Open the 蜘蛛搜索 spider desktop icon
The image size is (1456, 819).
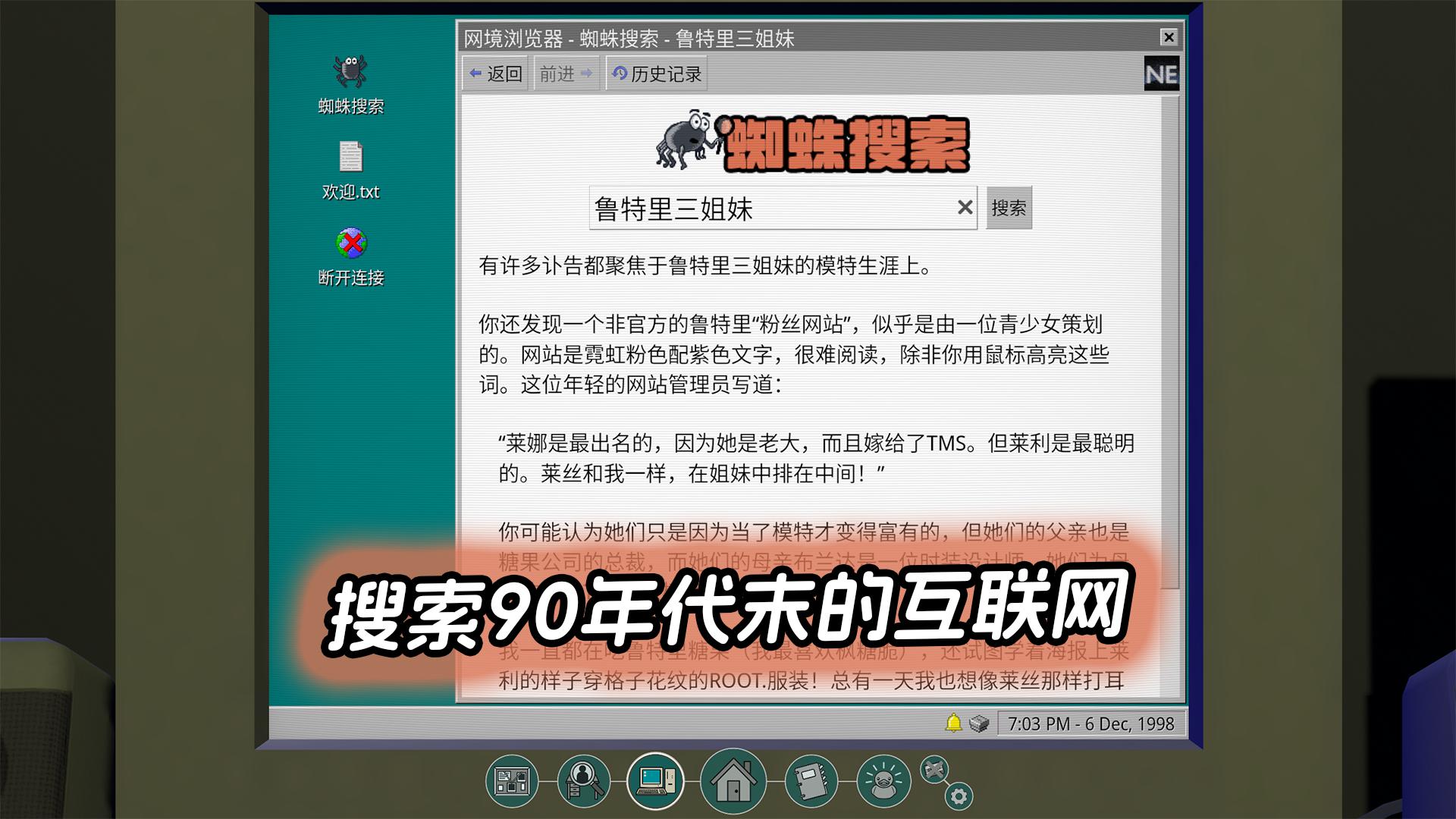click(x=350, y=84)
